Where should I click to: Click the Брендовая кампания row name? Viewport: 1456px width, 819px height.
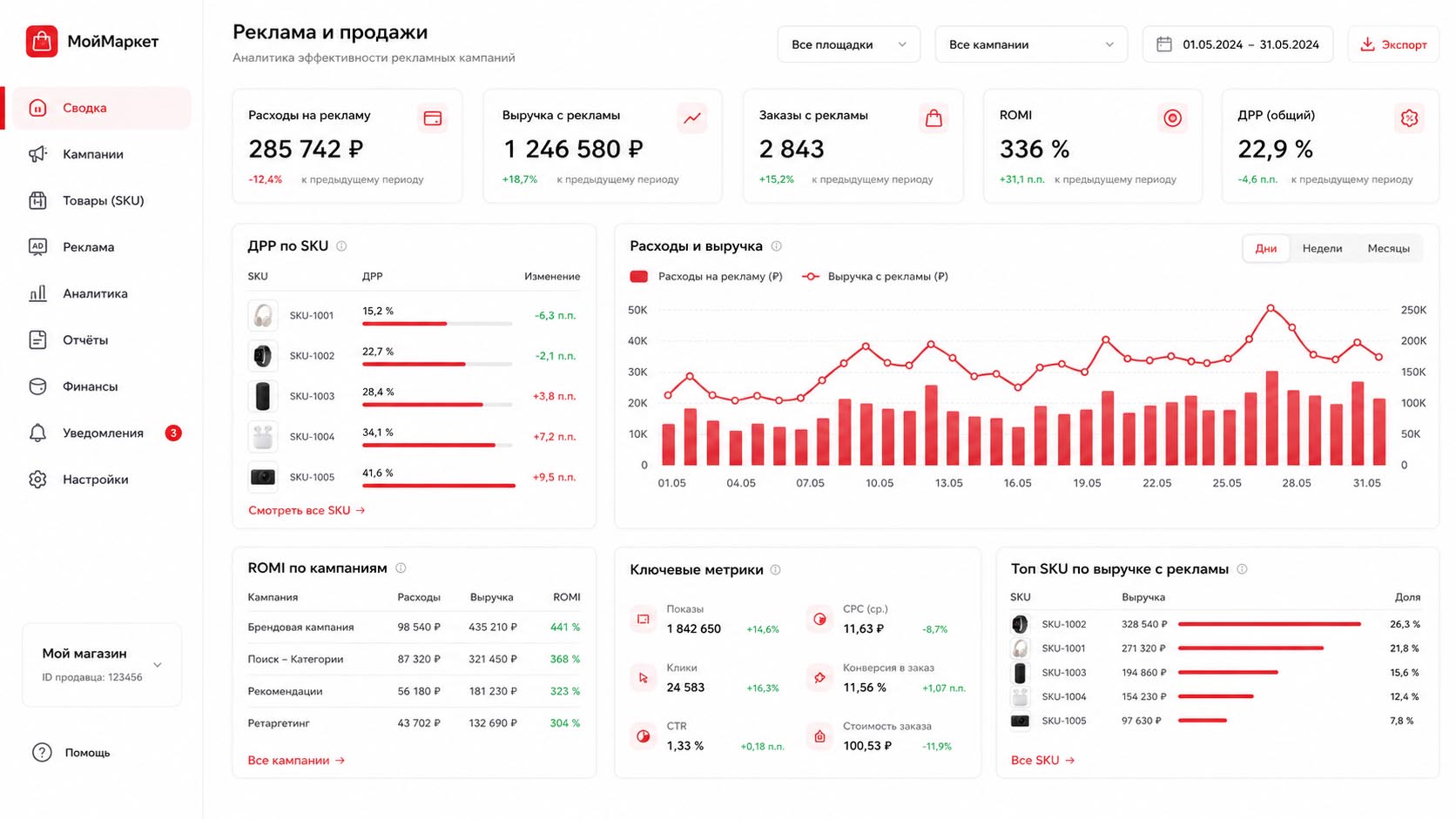pos(300,628)
